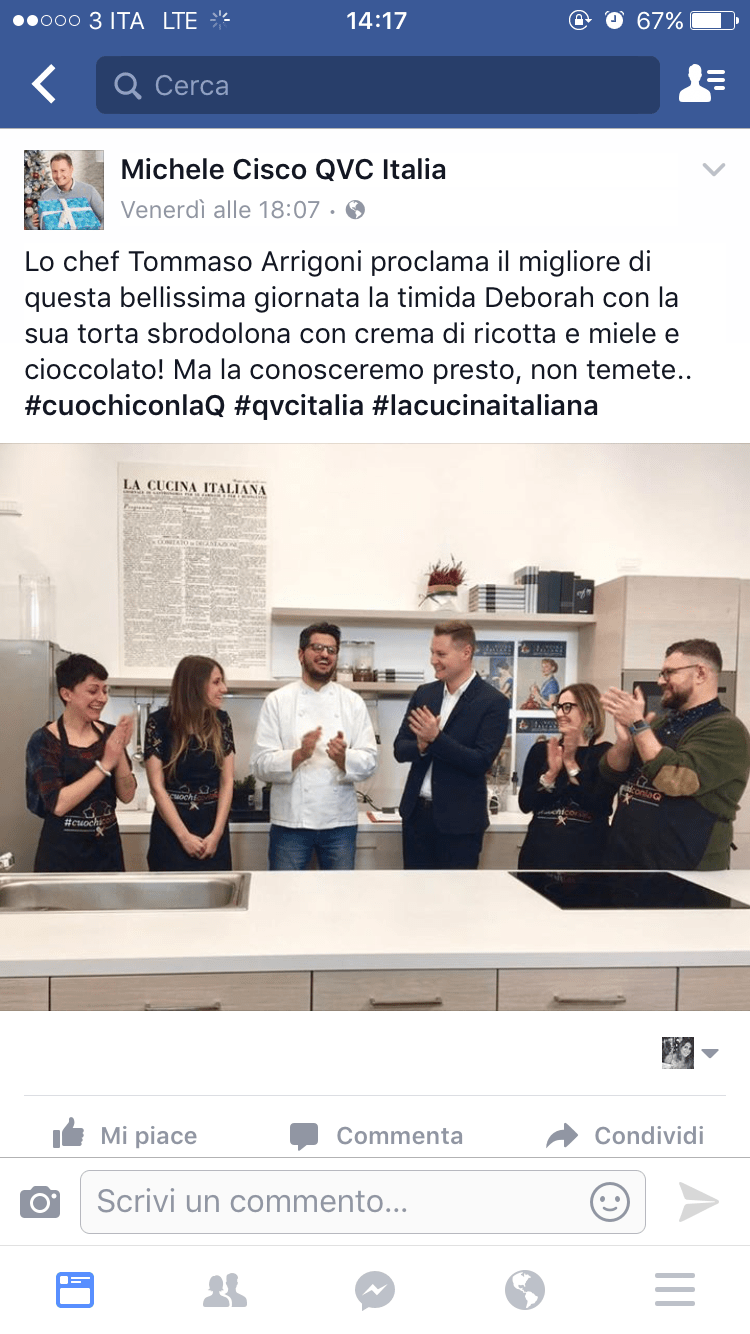750x1334 pixels.
Task: Focus the Cerca search field
Action: pos(378,85)
